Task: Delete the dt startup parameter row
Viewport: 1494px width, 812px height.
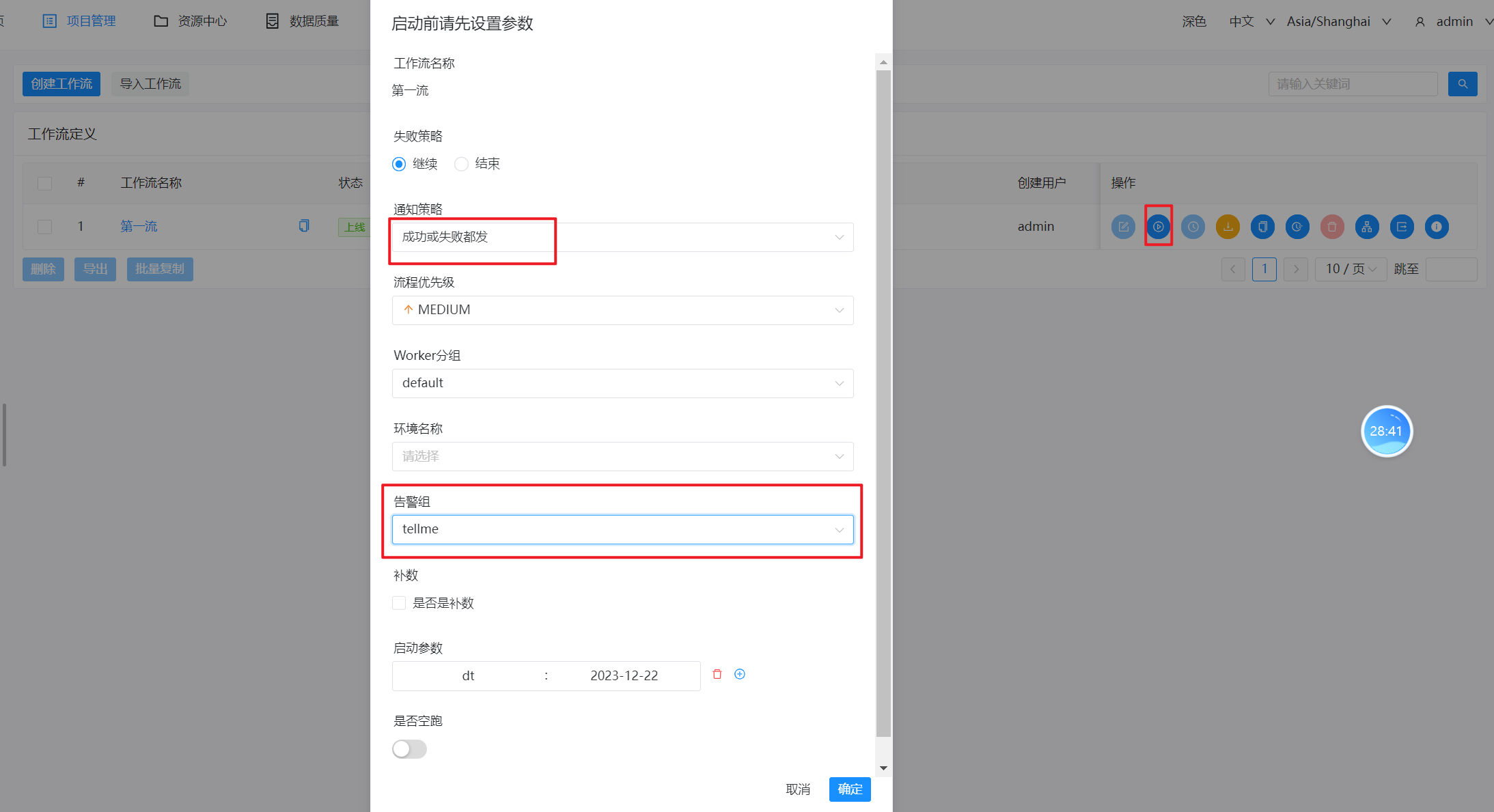Action: [717, 674]
